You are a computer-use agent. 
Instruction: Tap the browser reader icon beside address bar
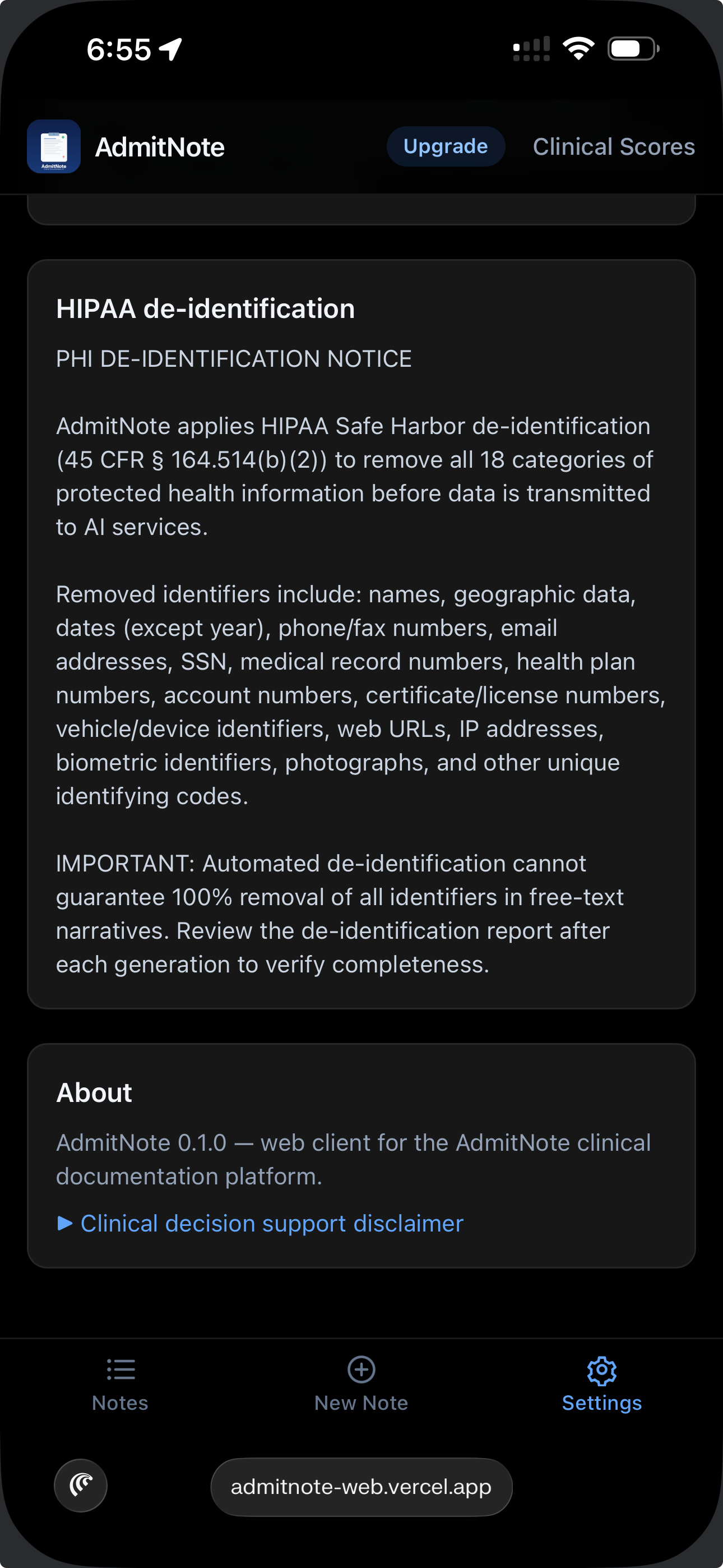tap(81, 1485)
